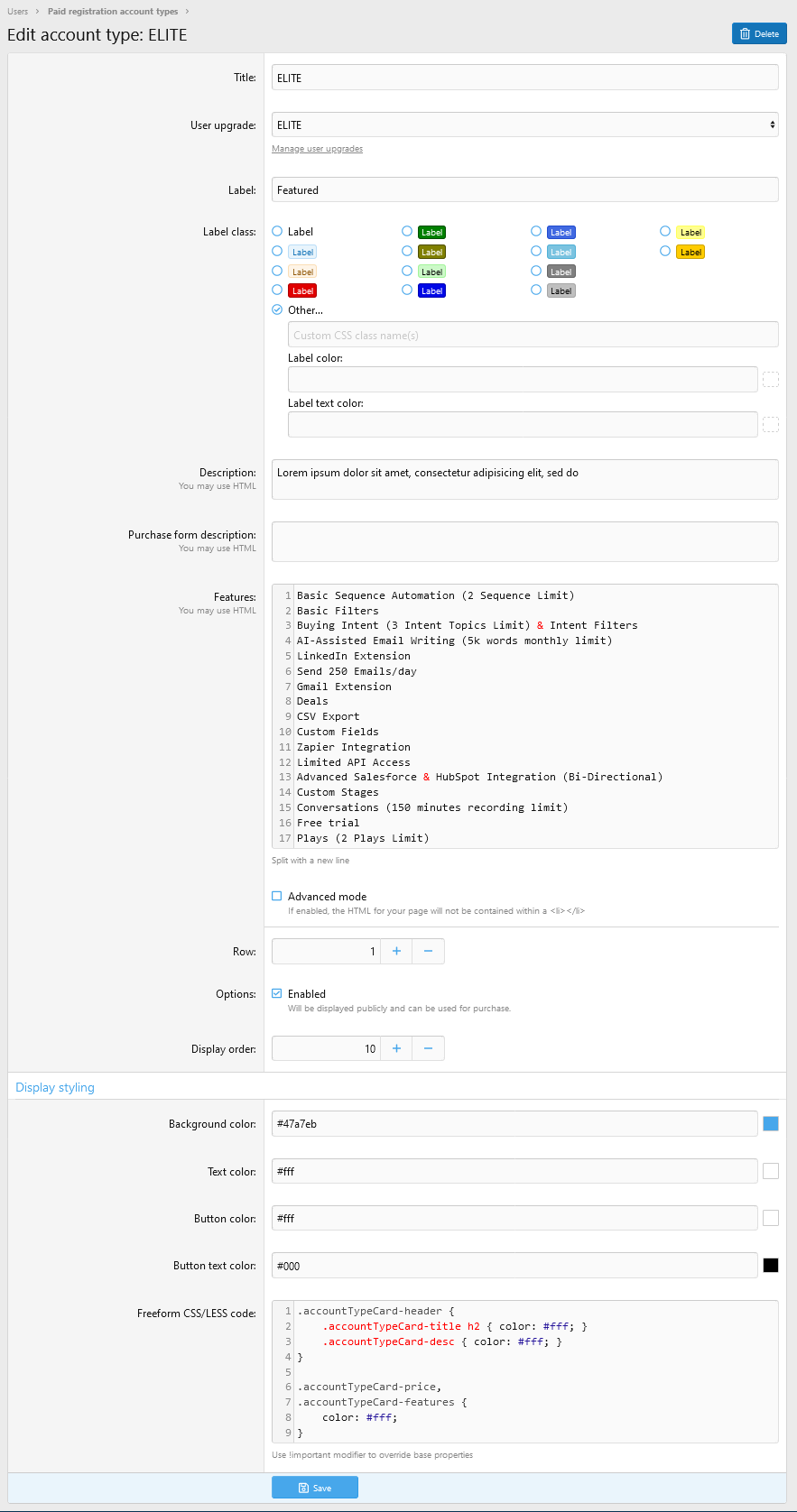
Task: Open the Label color picker box
Action: tap(771, 380)
